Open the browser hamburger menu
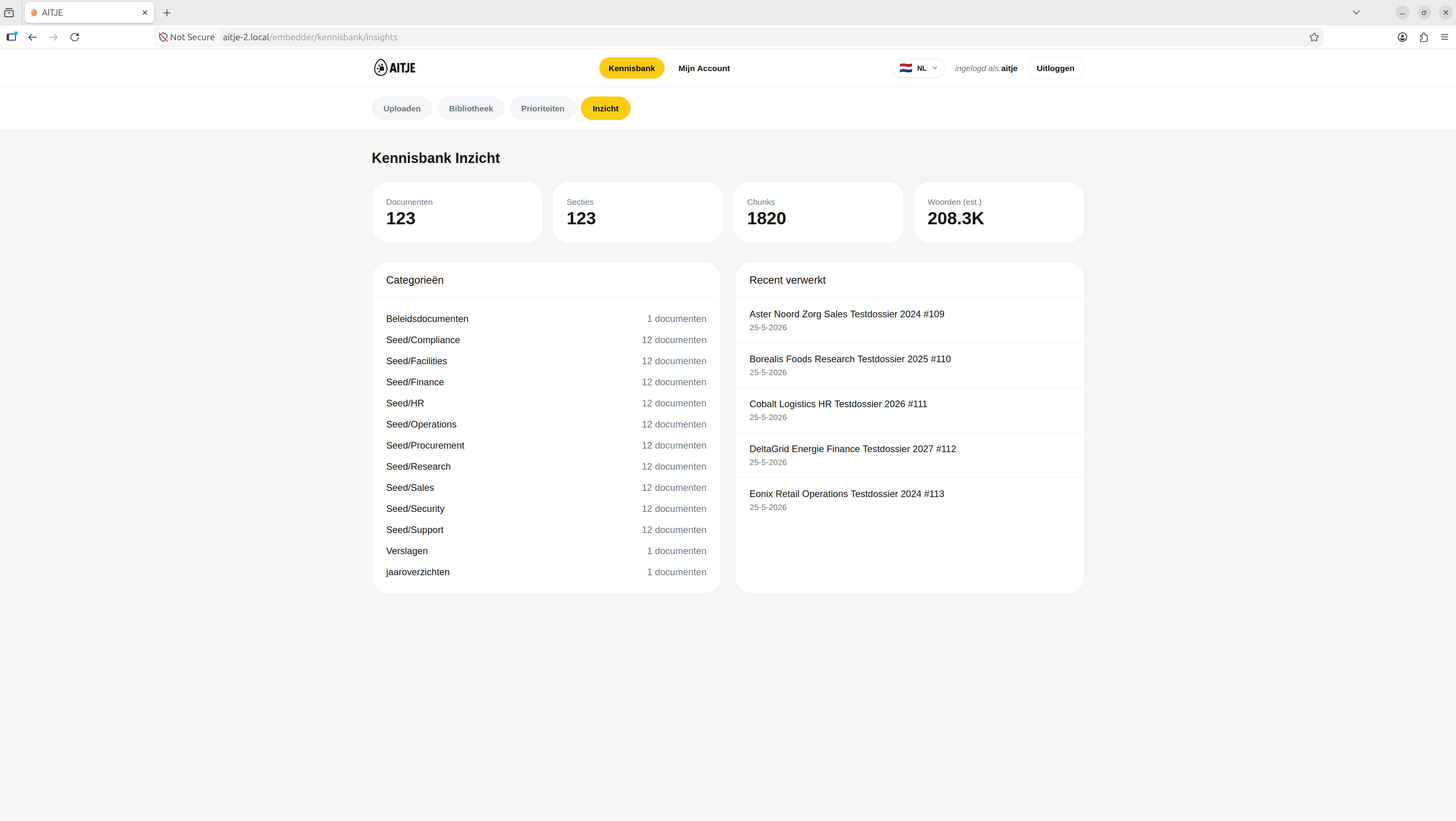1456x821 pixels. click(x=1445, y=38)
